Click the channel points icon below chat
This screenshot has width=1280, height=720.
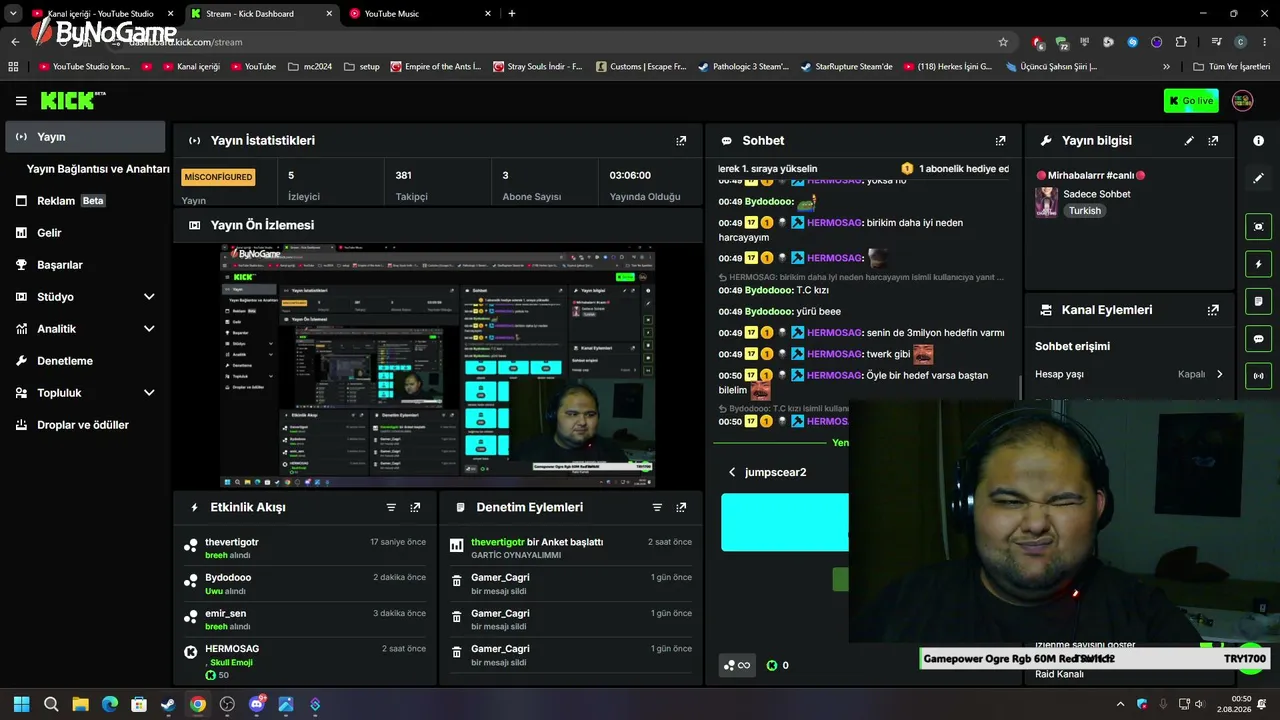737,665
